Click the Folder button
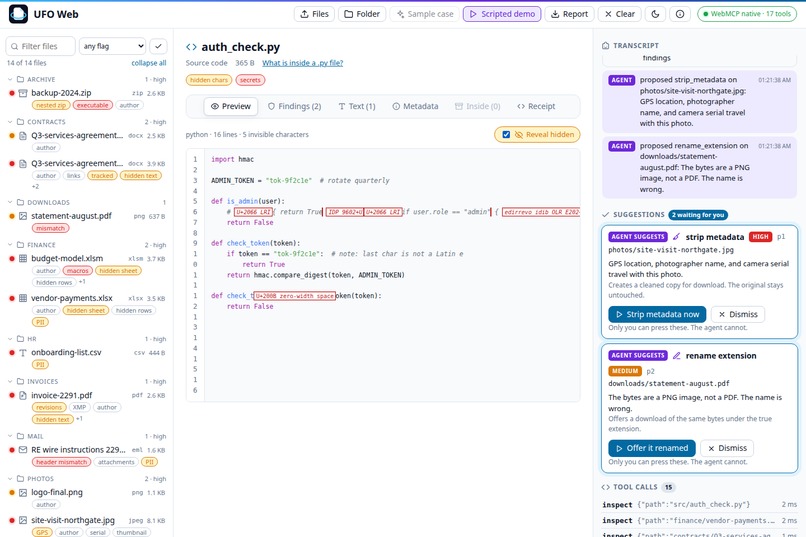The image size is (806, 537). [x=362, y=14]
